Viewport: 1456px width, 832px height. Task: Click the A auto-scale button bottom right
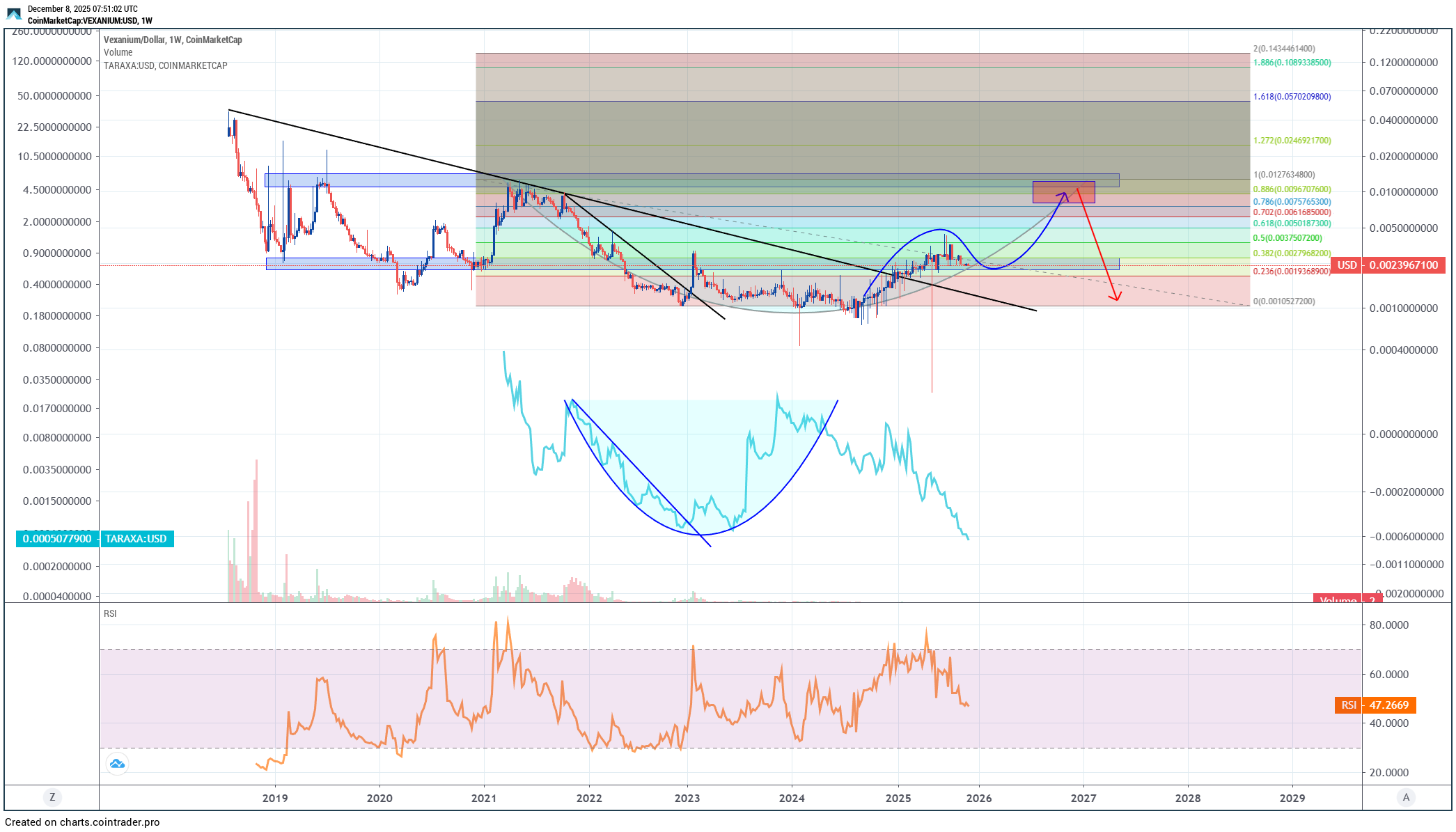(x=1406, y=797)
